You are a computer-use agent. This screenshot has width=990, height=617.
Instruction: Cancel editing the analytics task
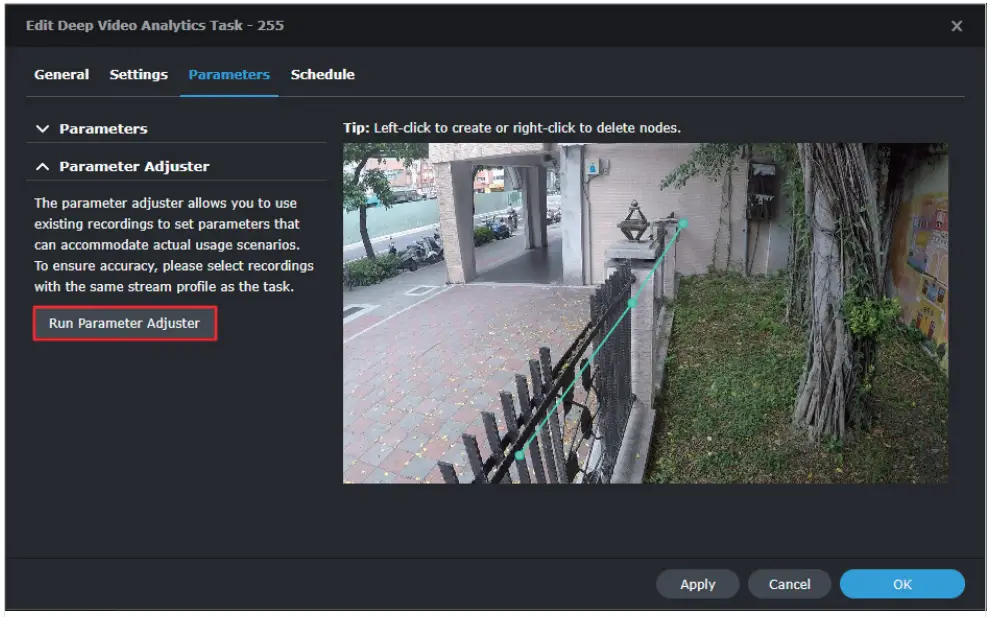point(789,584)
